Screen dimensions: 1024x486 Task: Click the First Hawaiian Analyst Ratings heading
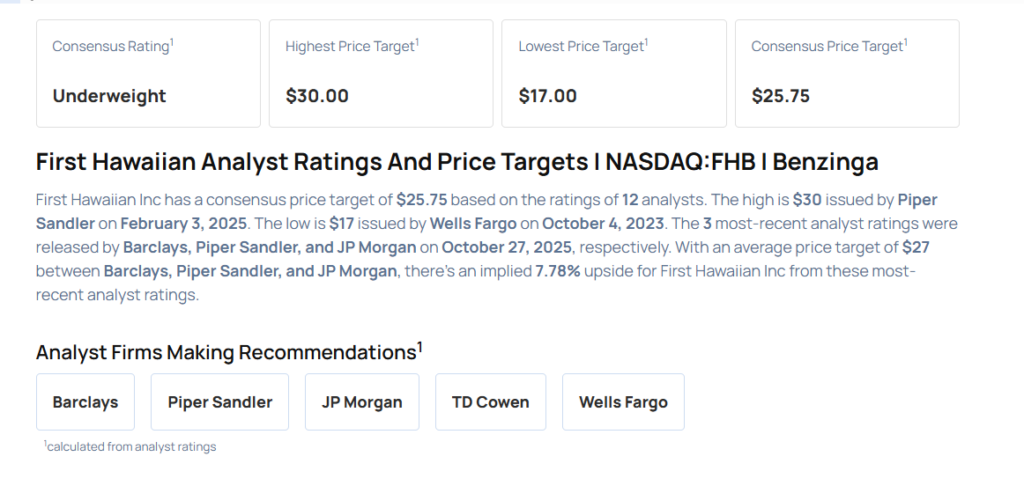456,162
